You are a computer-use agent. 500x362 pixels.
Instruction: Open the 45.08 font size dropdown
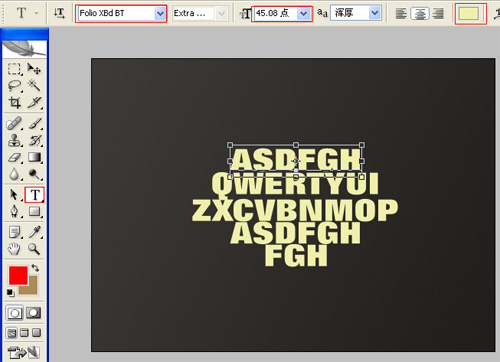pos(304,13)
